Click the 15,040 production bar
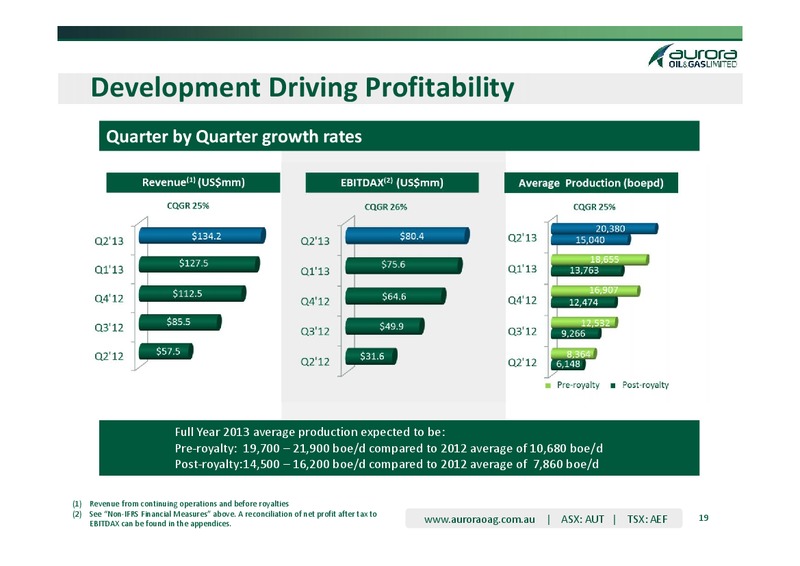The width and height of the screenshot is (800, 566). [591, 240]
